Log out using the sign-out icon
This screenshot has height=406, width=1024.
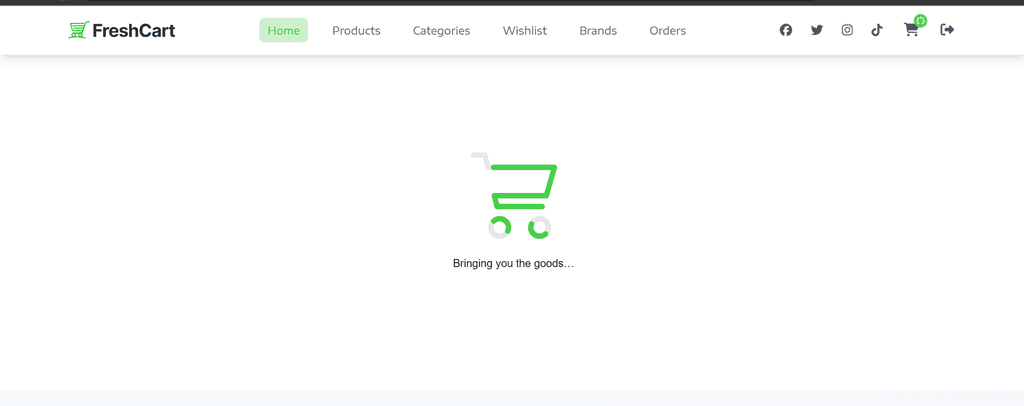[x=947, y=30]
